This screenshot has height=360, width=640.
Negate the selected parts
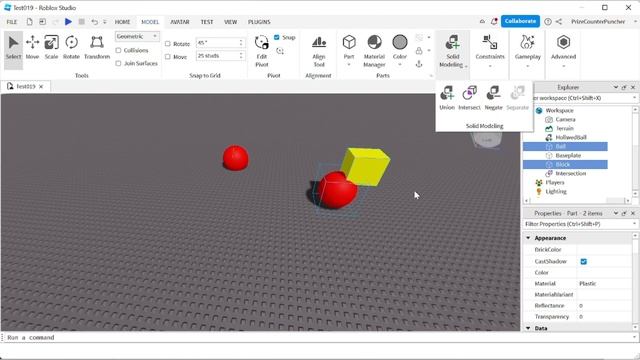point(493,98)
